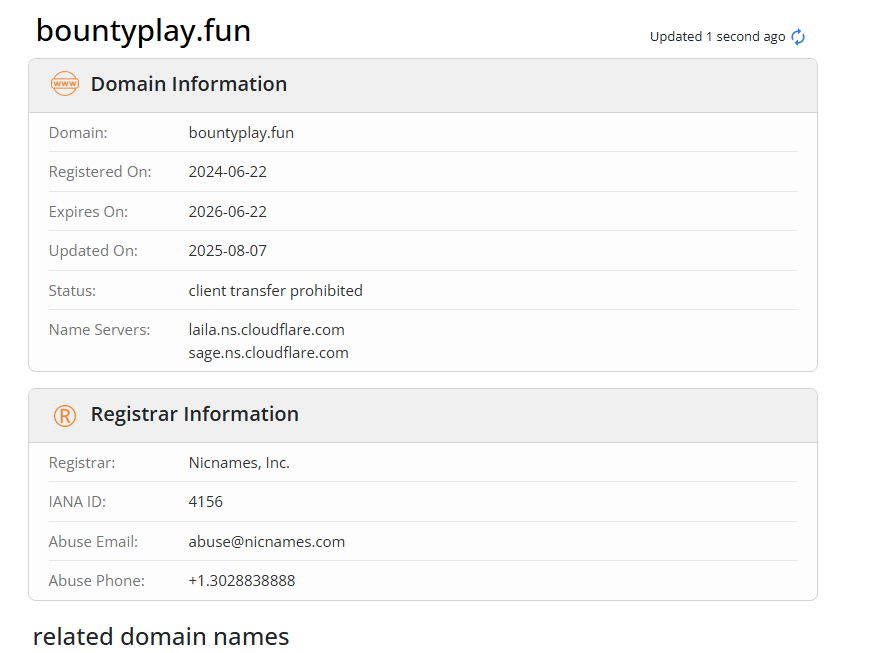Click the abuse phone number +1.3028838888

(x=241, y=581)
